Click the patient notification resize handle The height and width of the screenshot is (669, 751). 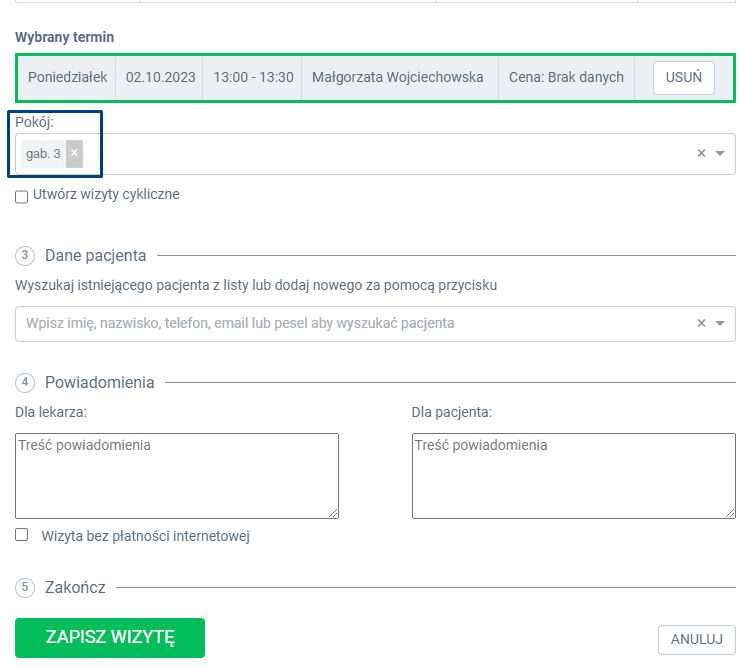(x=729, y=513)
